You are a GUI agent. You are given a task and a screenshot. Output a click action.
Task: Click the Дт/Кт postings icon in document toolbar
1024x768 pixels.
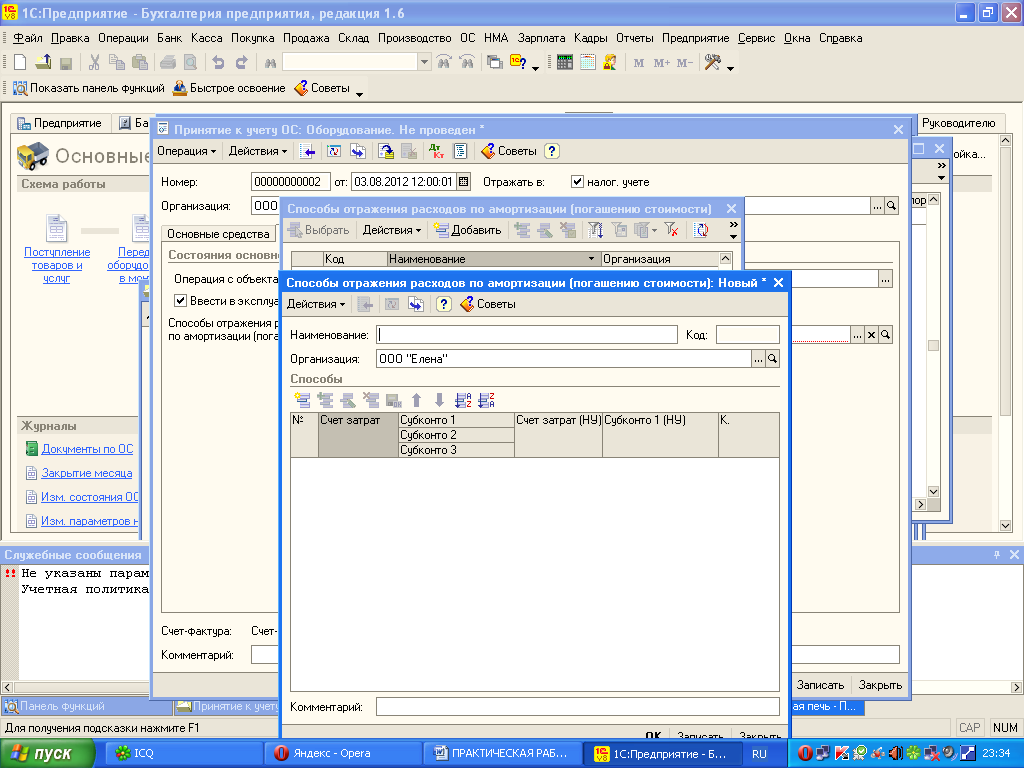pos(436,152)
